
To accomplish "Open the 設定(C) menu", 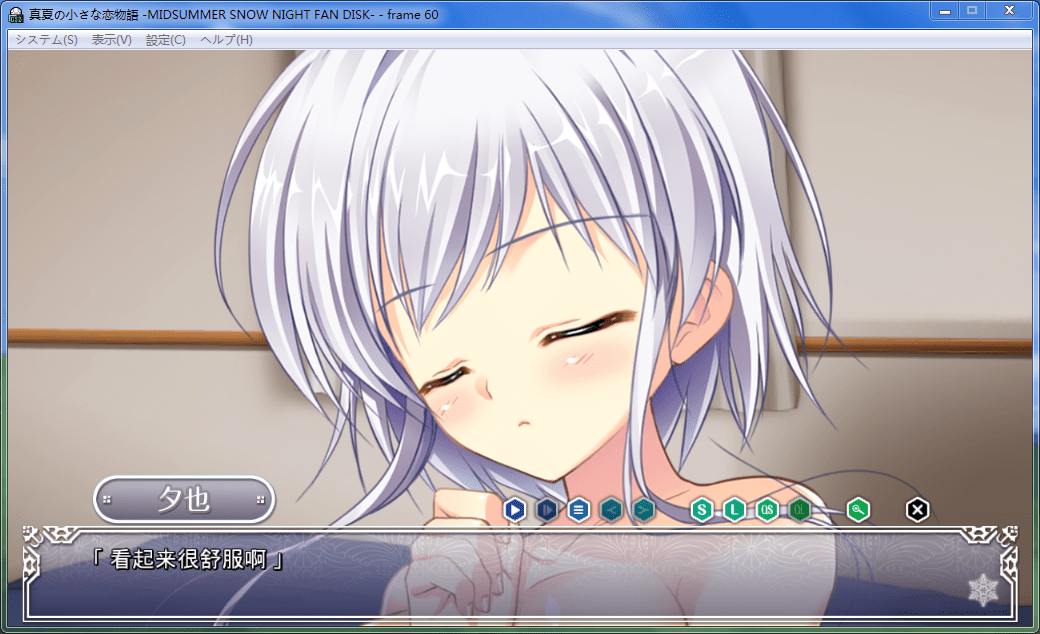I will tap(165, 40).
